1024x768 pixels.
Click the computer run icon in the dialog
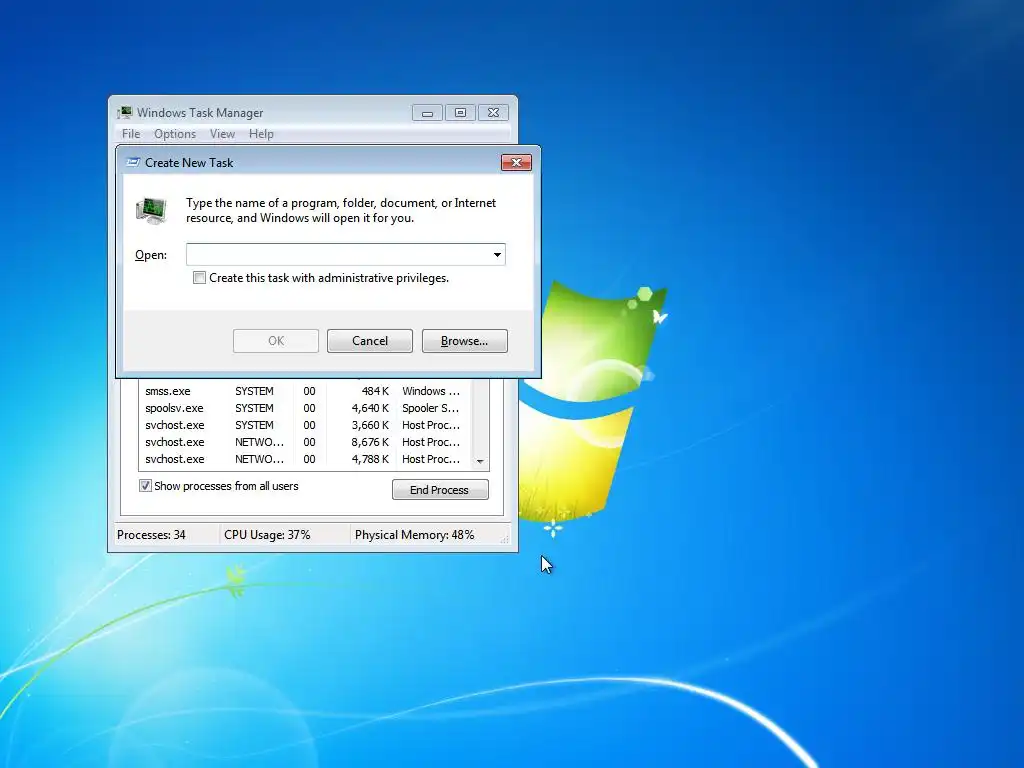tap(152, 211)
